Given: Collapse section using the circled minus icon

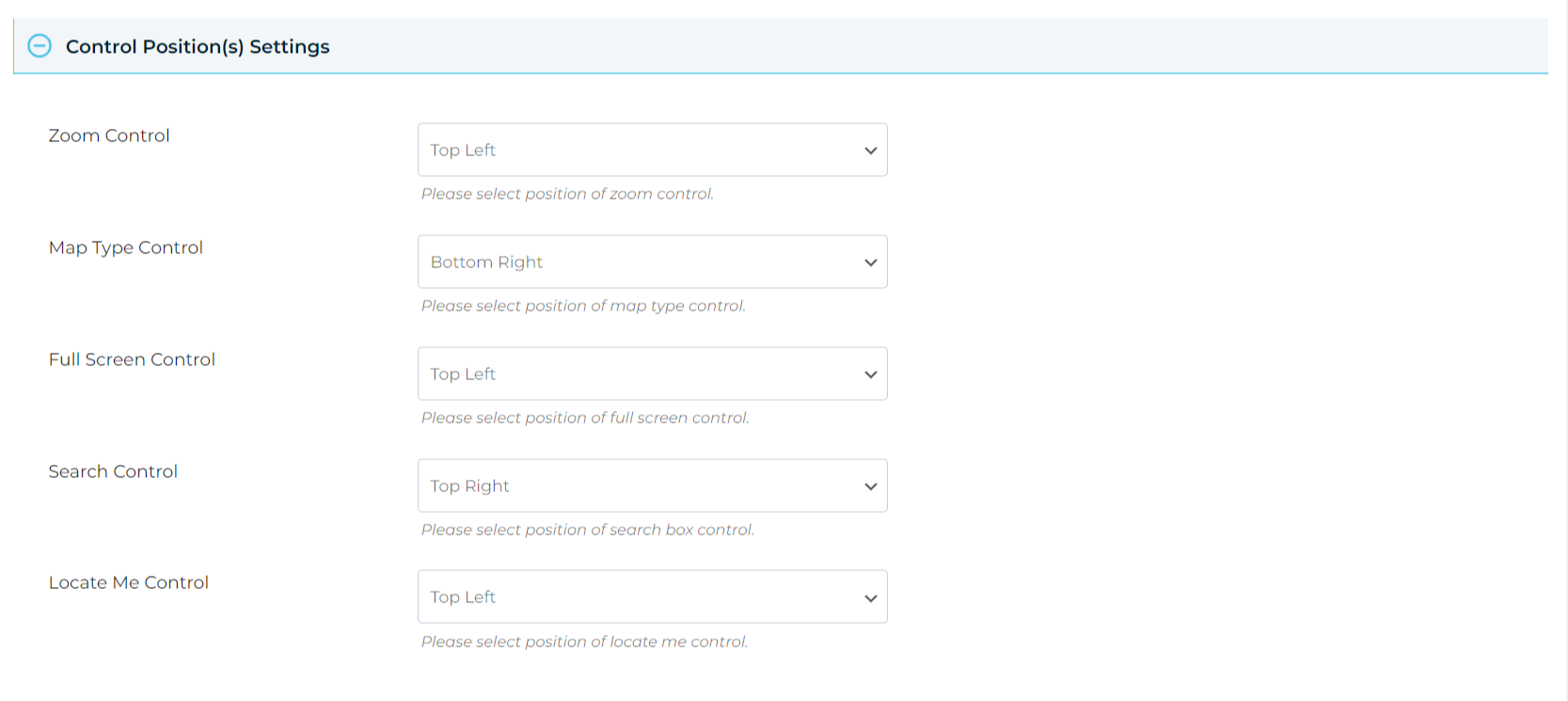Looking at the screenshot, I should [x=40, y=46].
